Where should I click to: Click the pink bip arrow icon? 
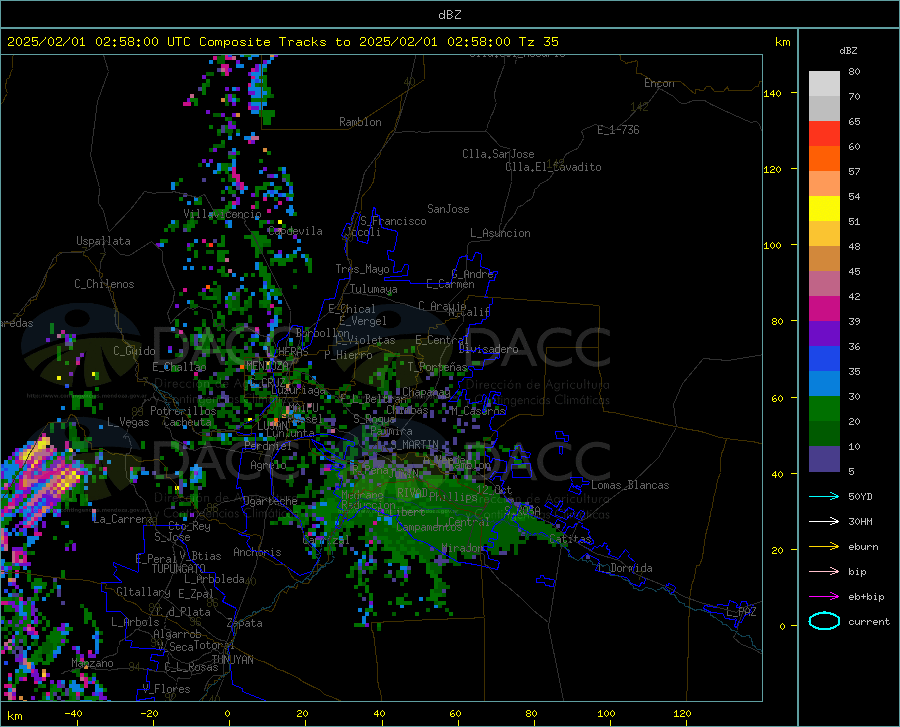tap(824, 572)
